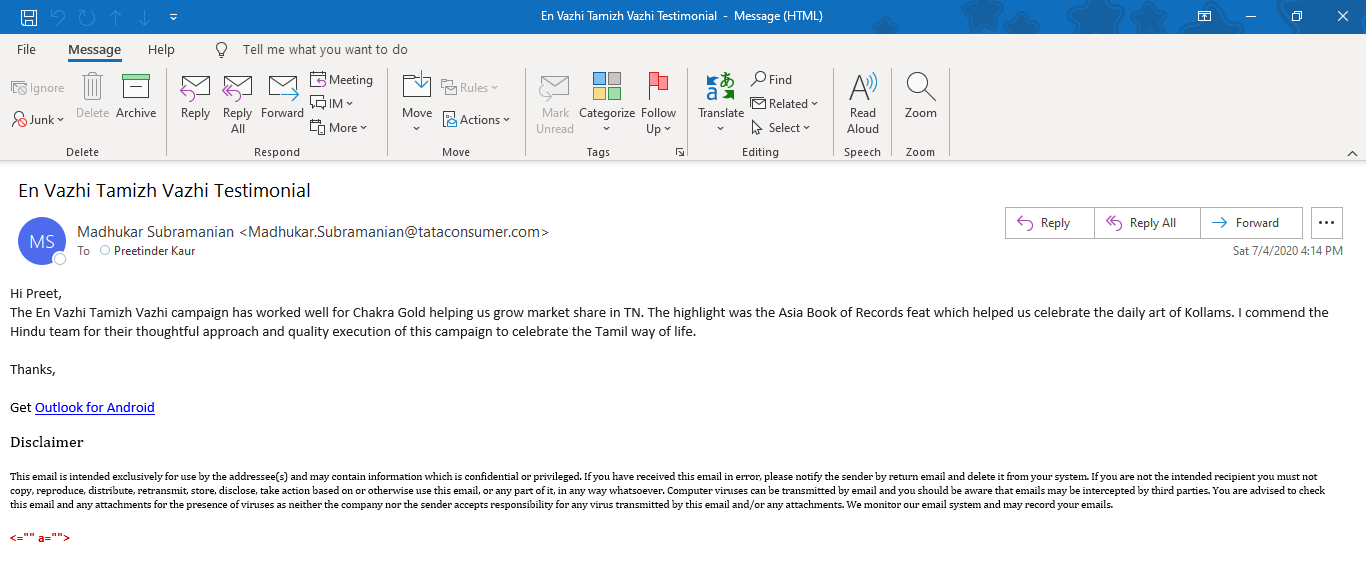Open the Help tab
Image resolution: width=1366 pixels, height=568 pixels.
point(161,49)
